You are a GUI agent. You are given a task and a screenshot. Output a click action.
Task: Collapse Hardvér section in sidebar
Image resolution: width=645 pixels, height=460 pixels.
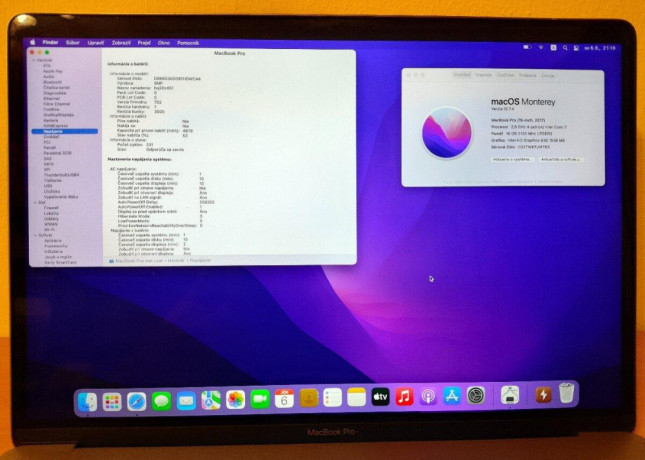coord(34,60)
